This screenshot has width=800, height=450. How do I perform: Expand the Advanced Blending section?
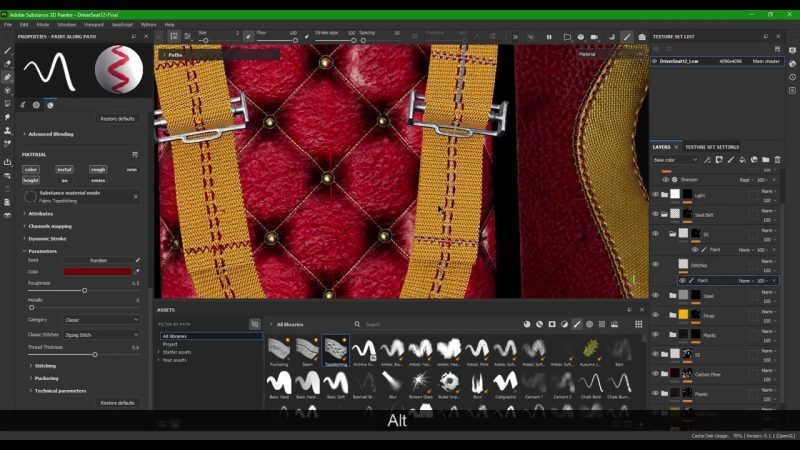50,133
